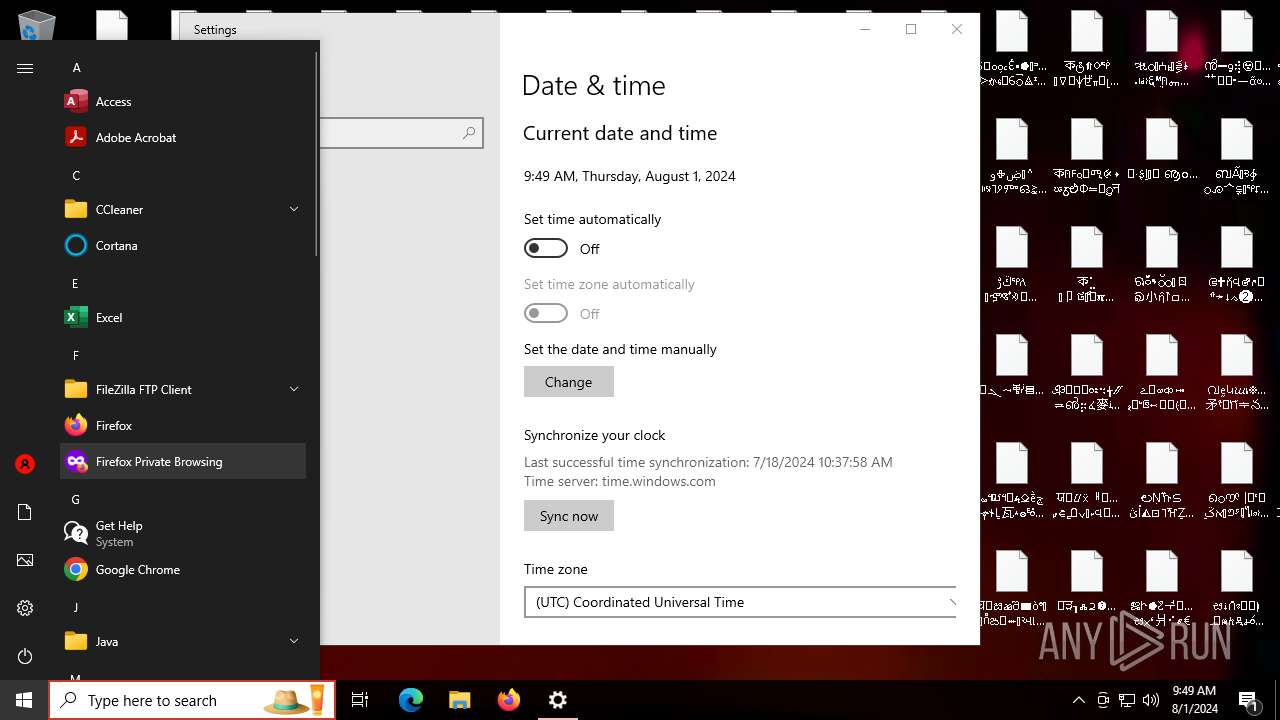This screenshot has height=720, width=1280.
Task: Minimize the Settings window
Action: click(865, 29)
